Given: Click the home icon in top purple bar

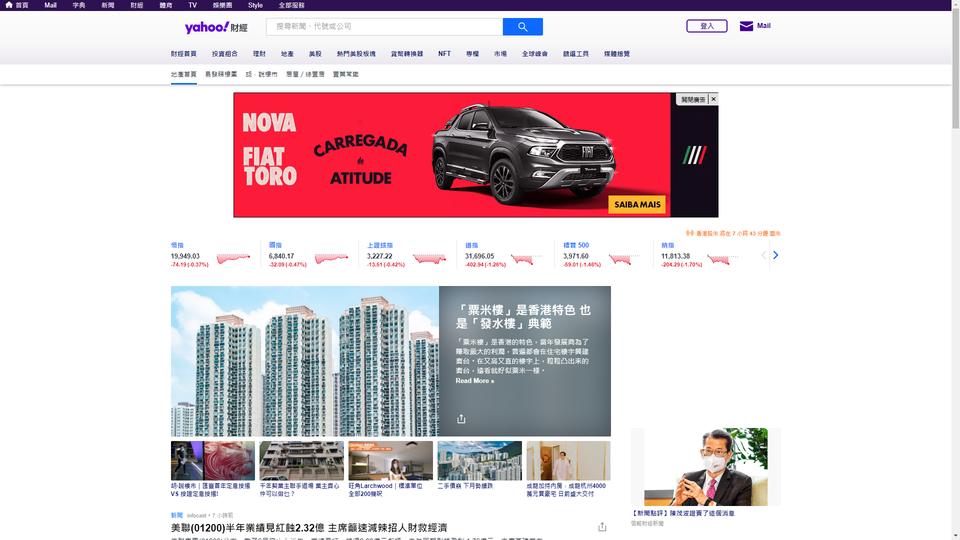Looking at the screenshot, I should click(9, 5).
